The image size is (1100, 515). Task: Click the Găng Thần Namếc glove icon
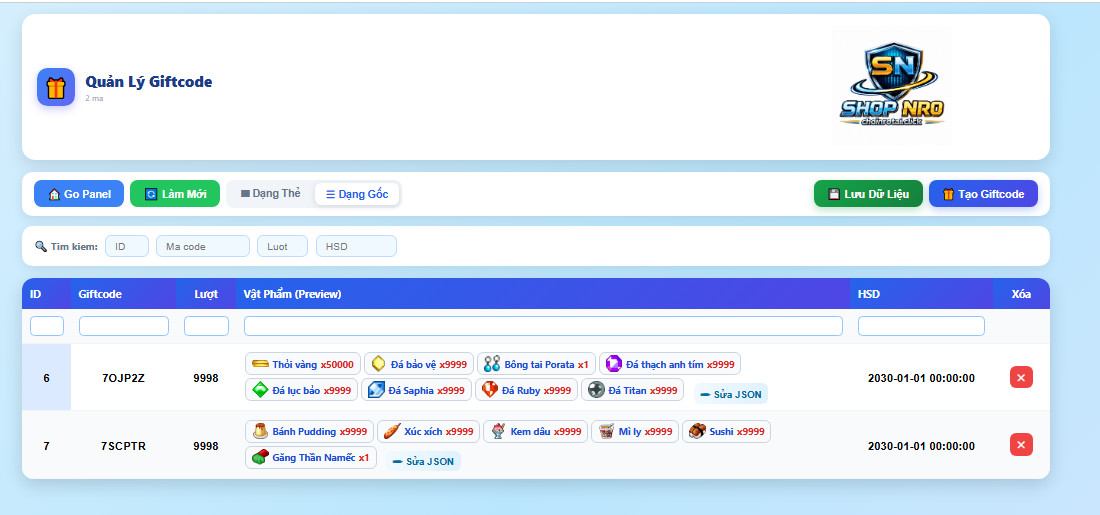[x=260, y=457]
